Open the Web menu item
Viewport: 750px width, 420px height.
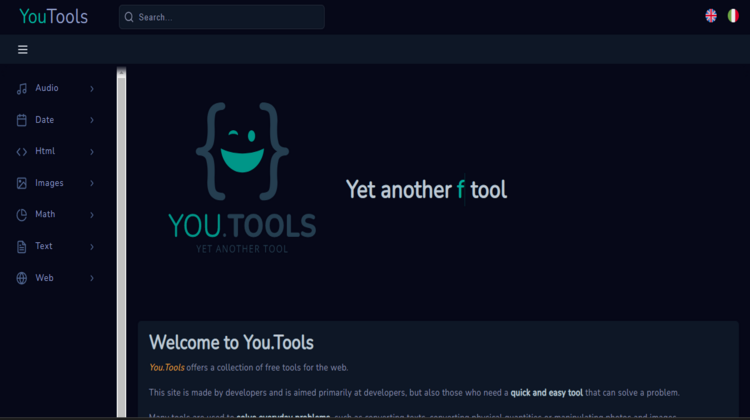coord(55,278)
